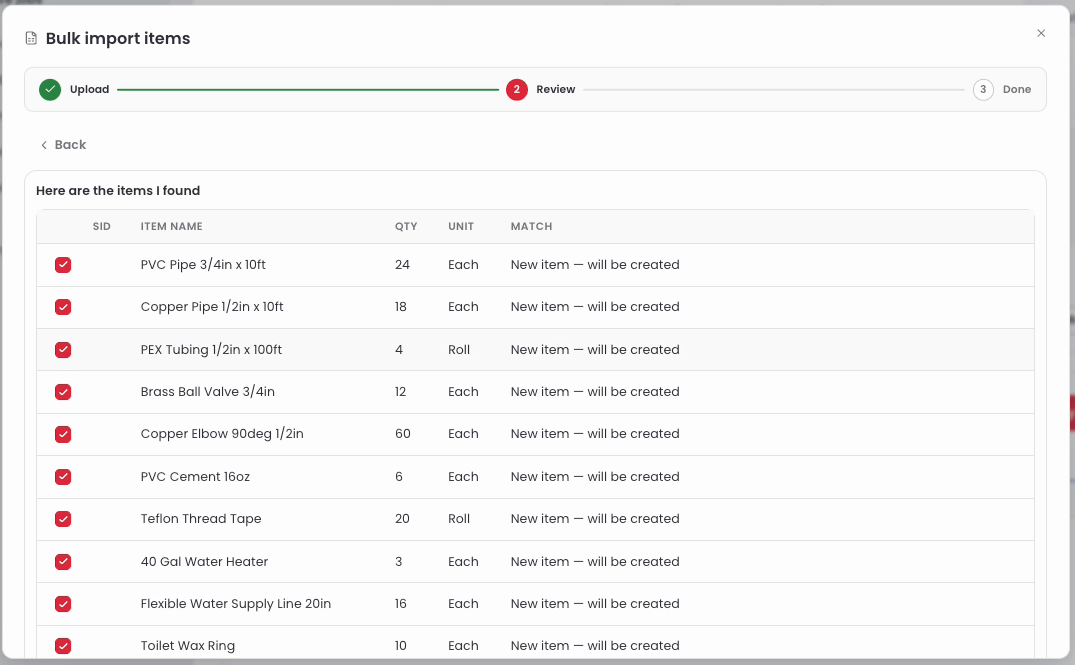Close the Bulk import items dialog
1075x665 pixels.
(x=1041, y=33)
